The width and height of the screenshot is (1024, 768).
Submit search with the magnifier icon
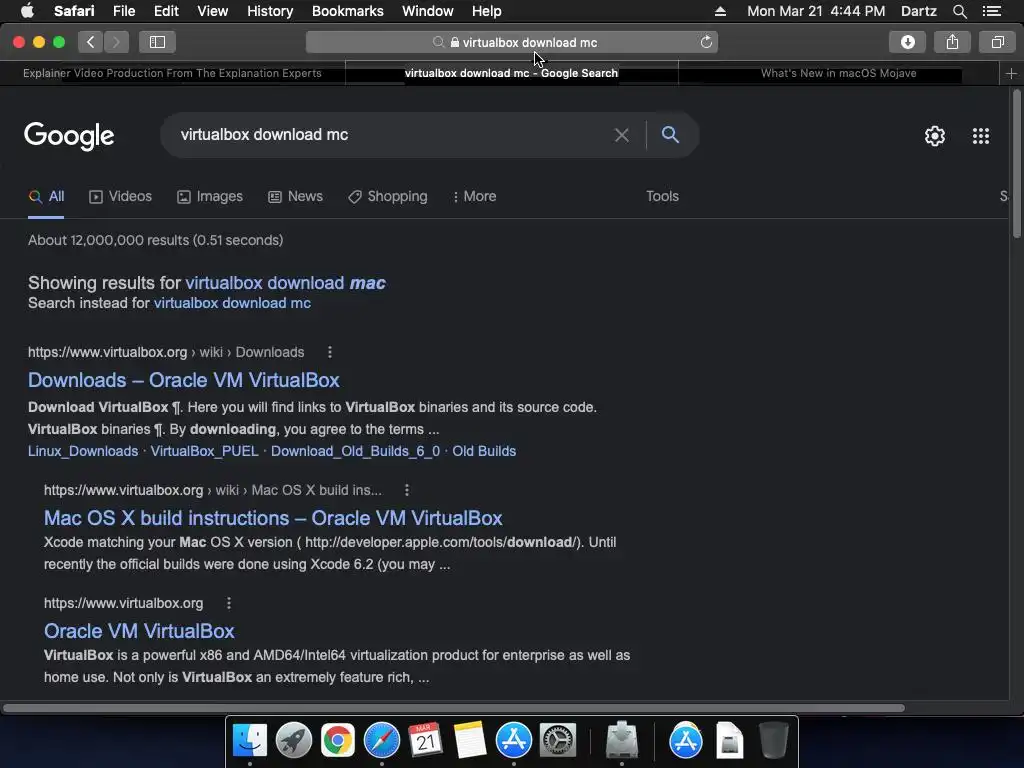pos(670,135)
